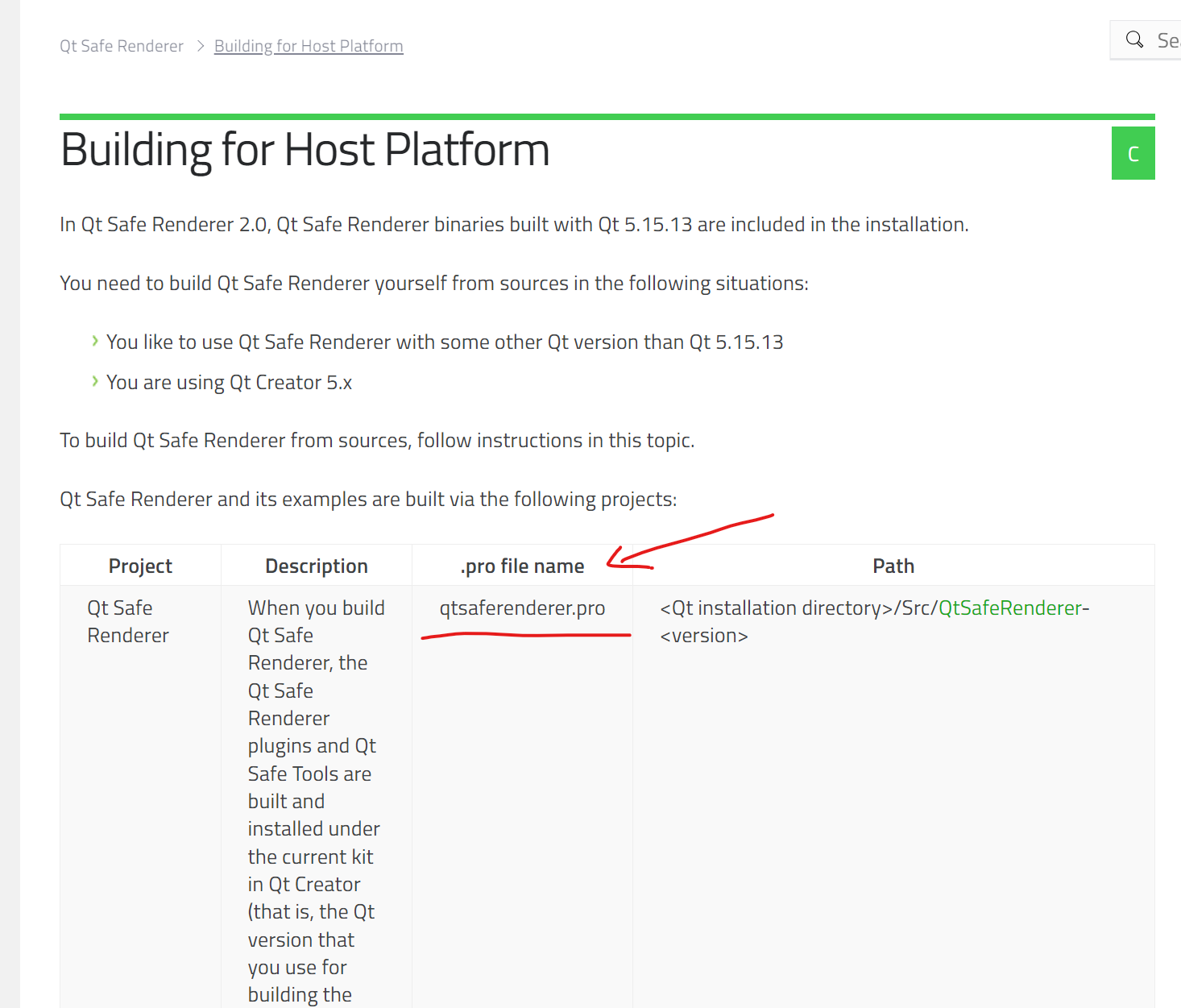Select the '.pro file name' column header
Viewport: 1181px width, 1008px height.
(522, 566)
